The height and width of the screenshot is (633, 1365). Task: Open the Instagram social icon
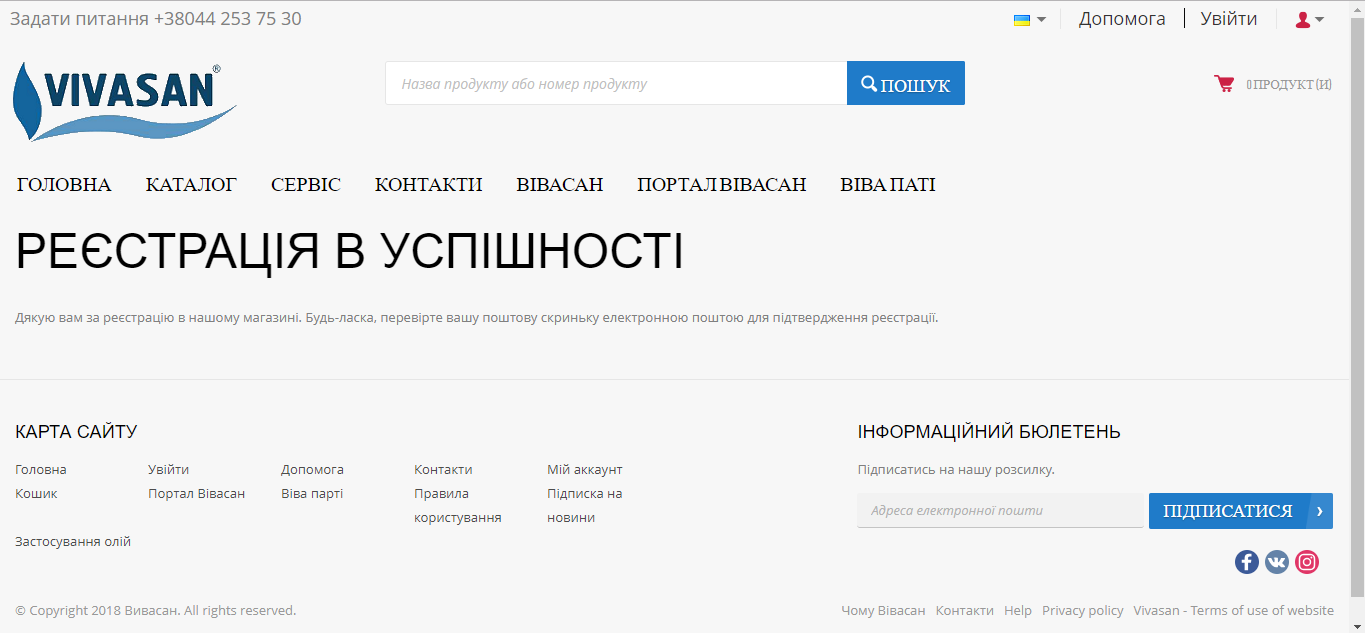pos(1307,562)
